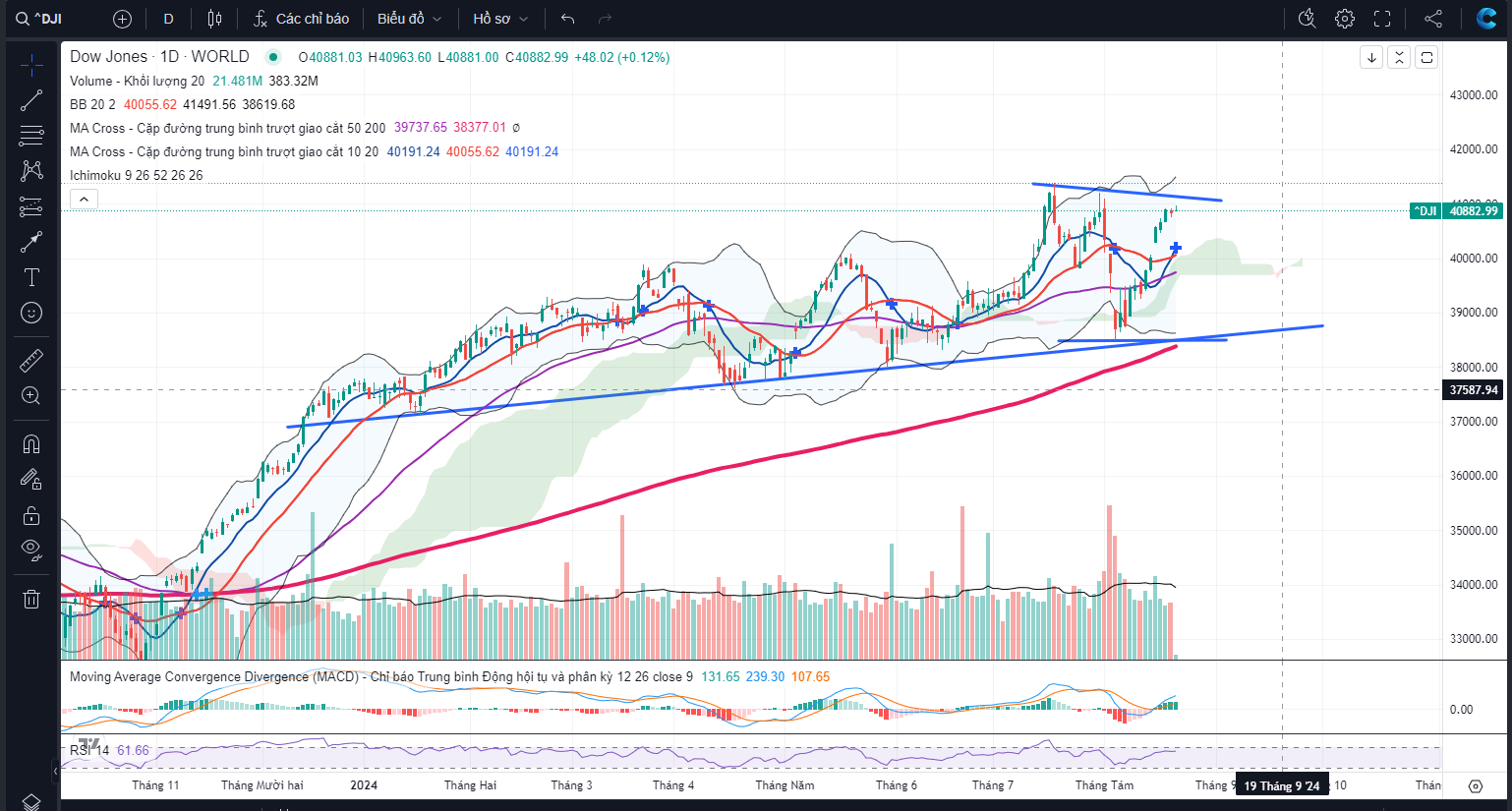Move the main pane down with arrow
Image resolution: width=1512 pixels, height=811 pixels.
coord(1371,57)
